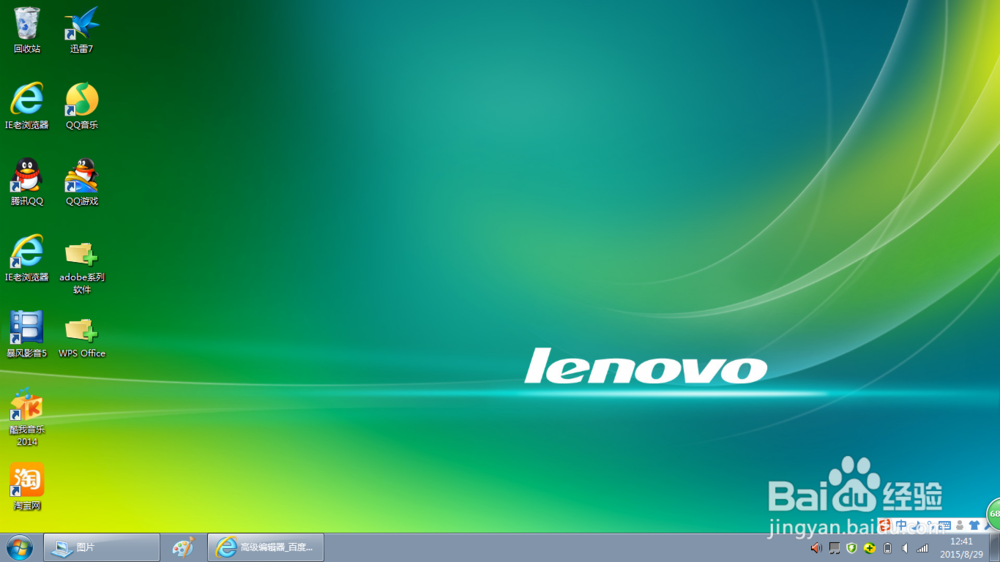
Task: Click the battery status tray icon
Action: (887, 548)
